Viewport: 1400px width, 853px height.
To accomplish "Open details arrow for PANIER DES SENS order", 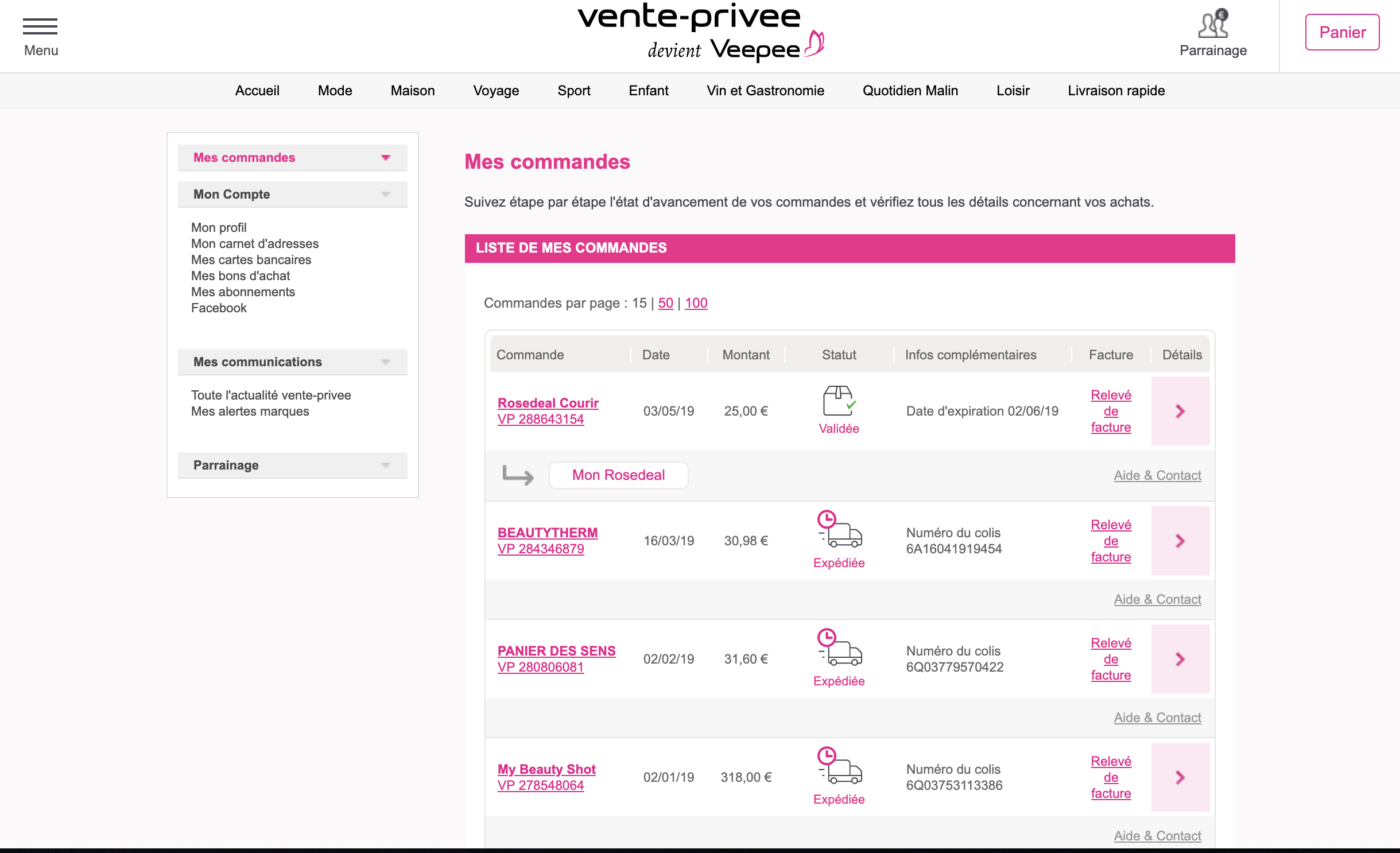I will click(x=1180, y=659).
